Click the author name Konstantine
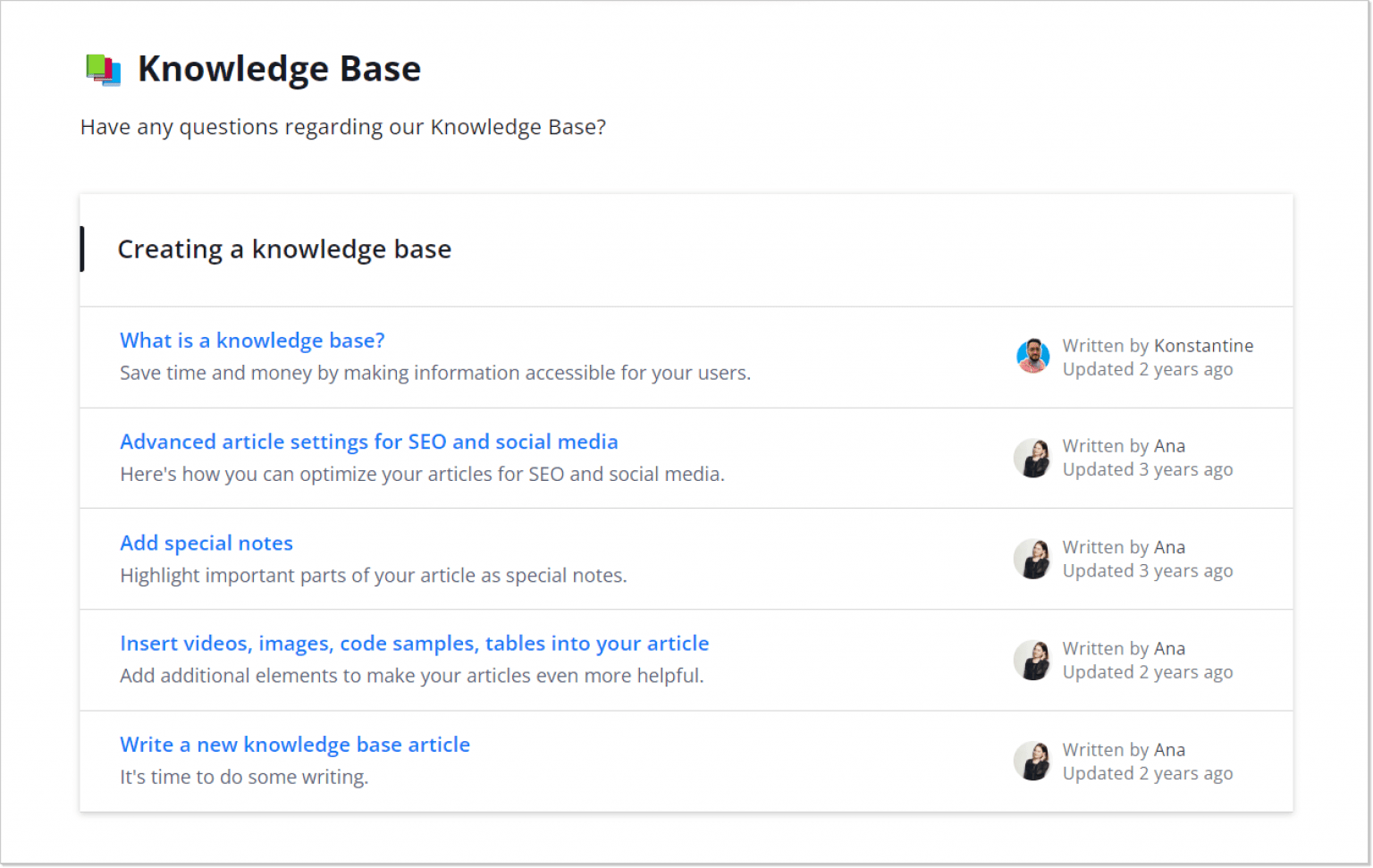The width and height of the screenshot is (1373, 868). coord(1203,345)
